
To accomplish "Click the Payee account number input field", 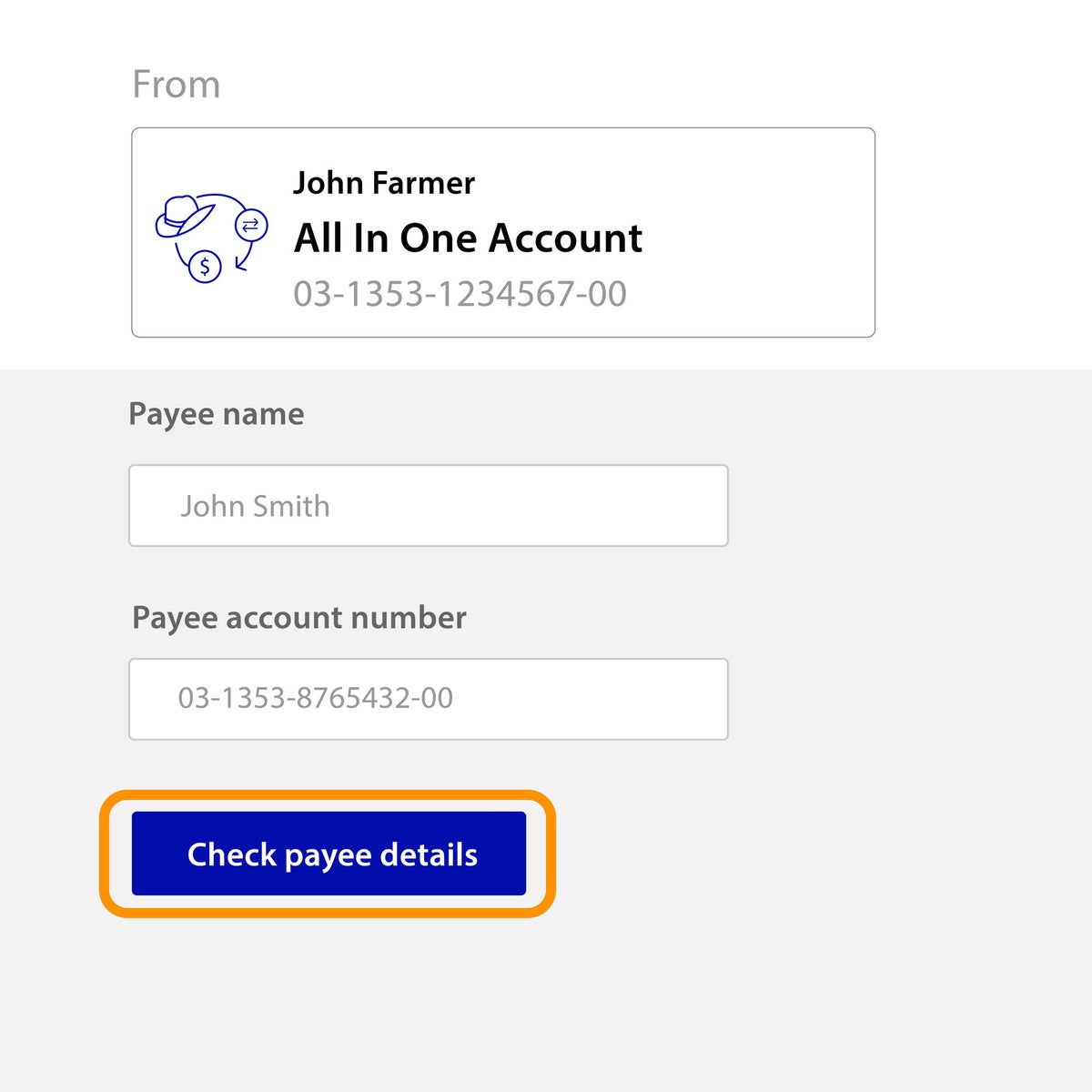I will (428, 699).
